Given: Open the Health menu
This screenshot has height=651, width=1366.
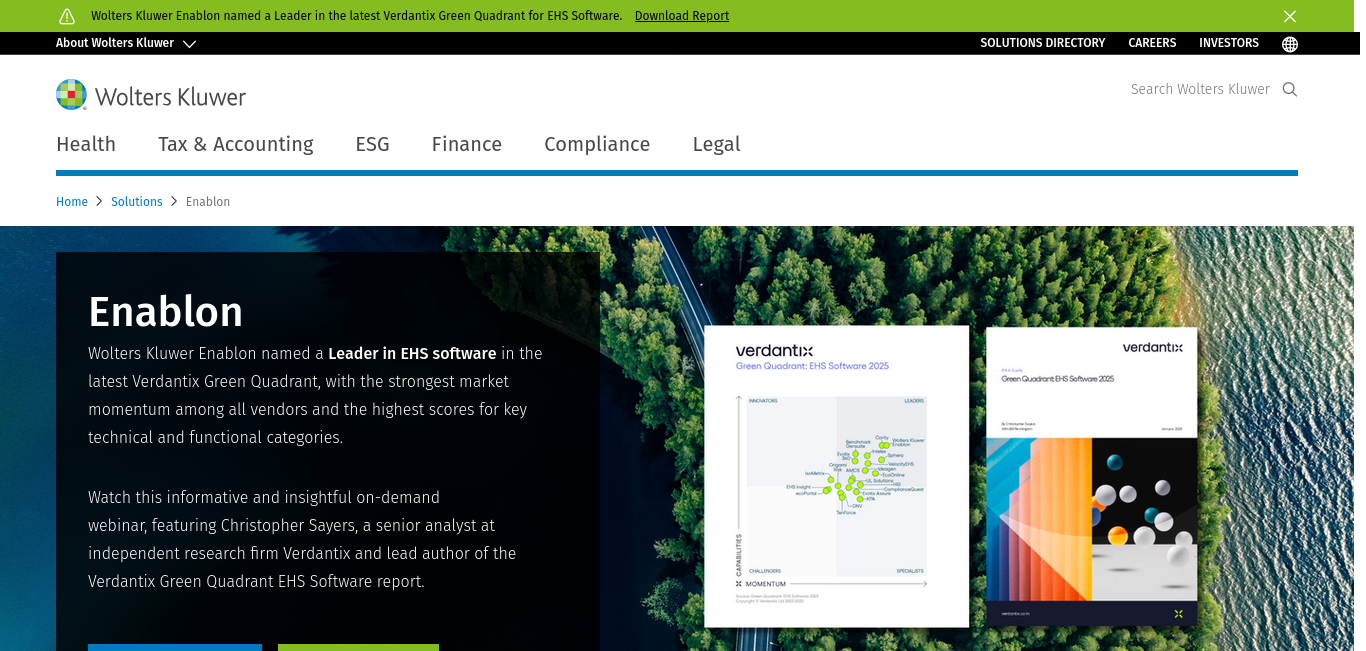Looking at the screenshot, I should 86,144.
